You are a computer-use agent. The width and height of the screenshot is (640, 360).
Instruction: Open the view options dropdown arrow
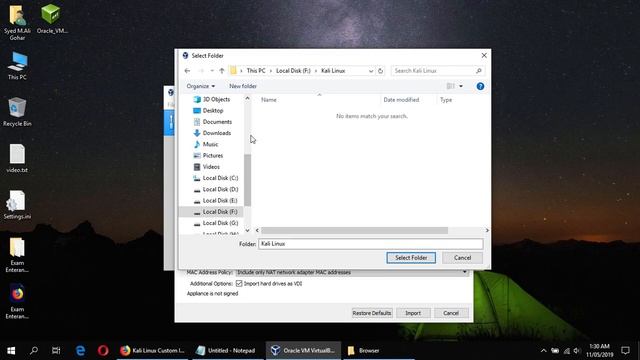[461, 86]
